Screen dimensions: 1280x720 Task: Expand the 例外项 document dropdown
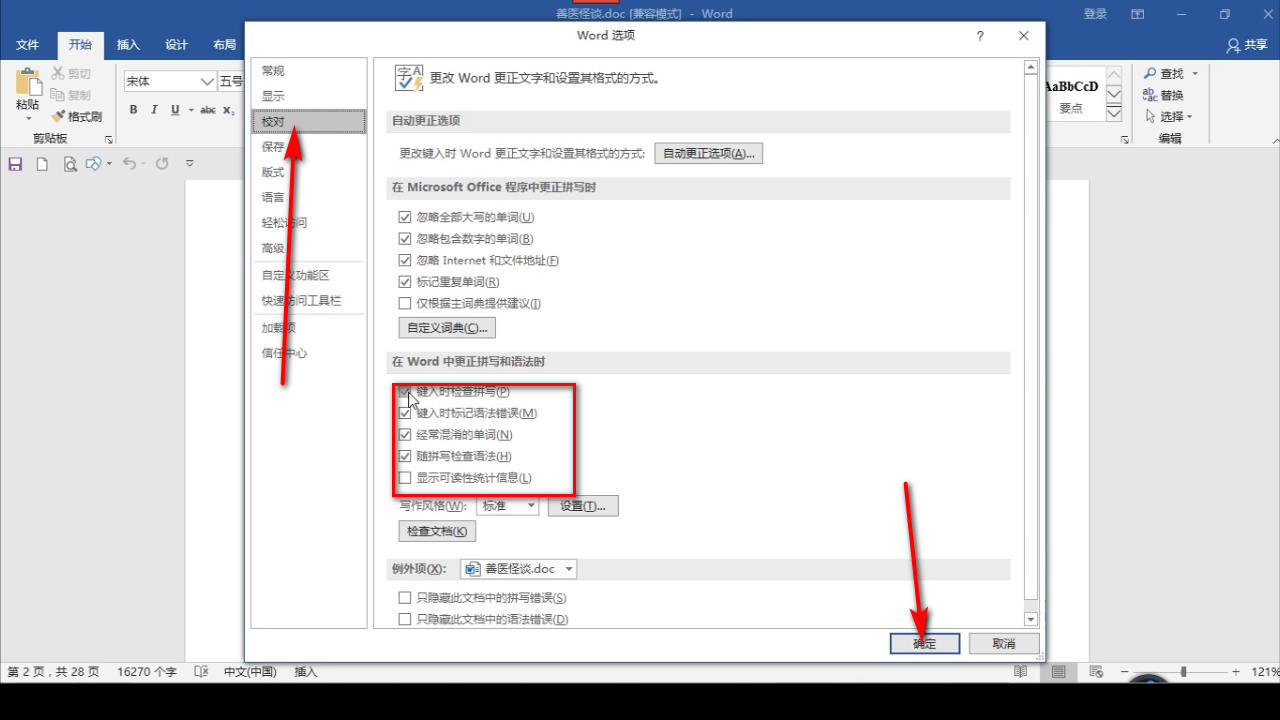[x=570, y=568]
